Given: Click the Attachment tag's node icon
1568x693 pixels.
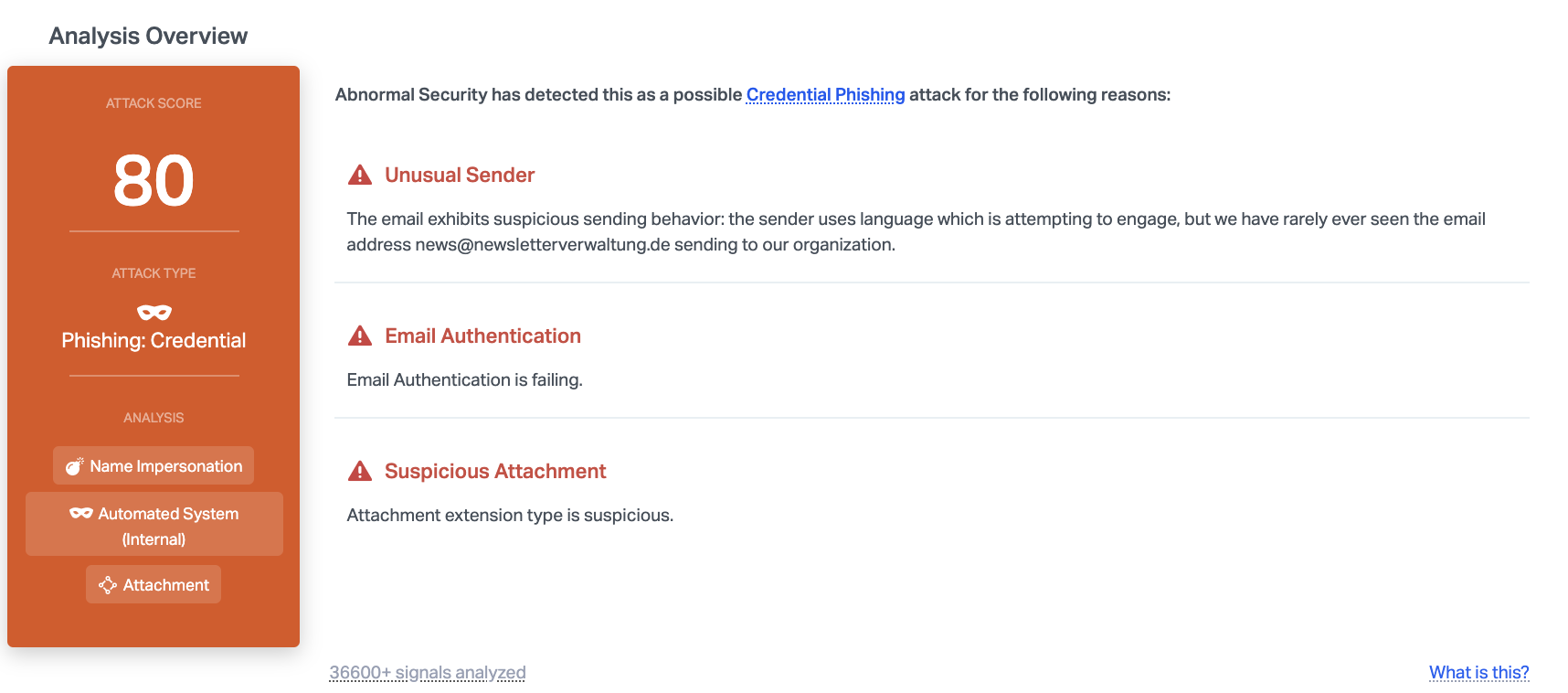Looking at the screenshot, I should tap(108, 585).
